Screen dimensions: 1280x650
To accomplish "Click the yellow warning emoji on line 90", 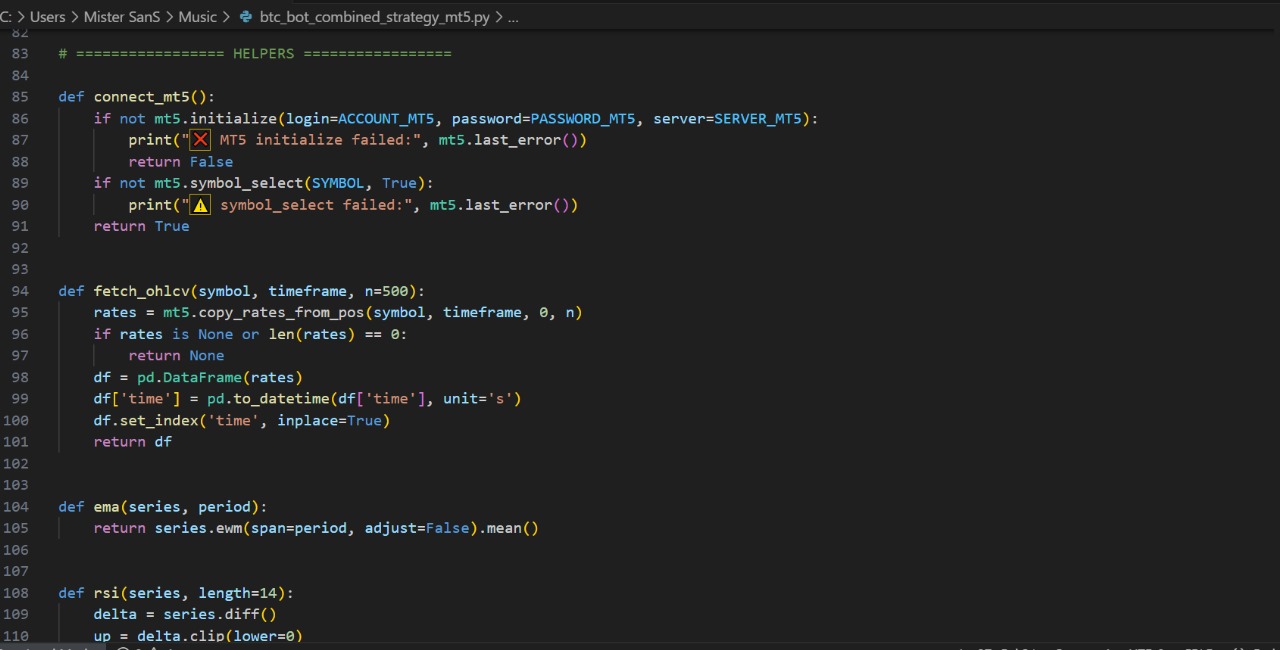I will pyautogui.click(x=200, y=205).
